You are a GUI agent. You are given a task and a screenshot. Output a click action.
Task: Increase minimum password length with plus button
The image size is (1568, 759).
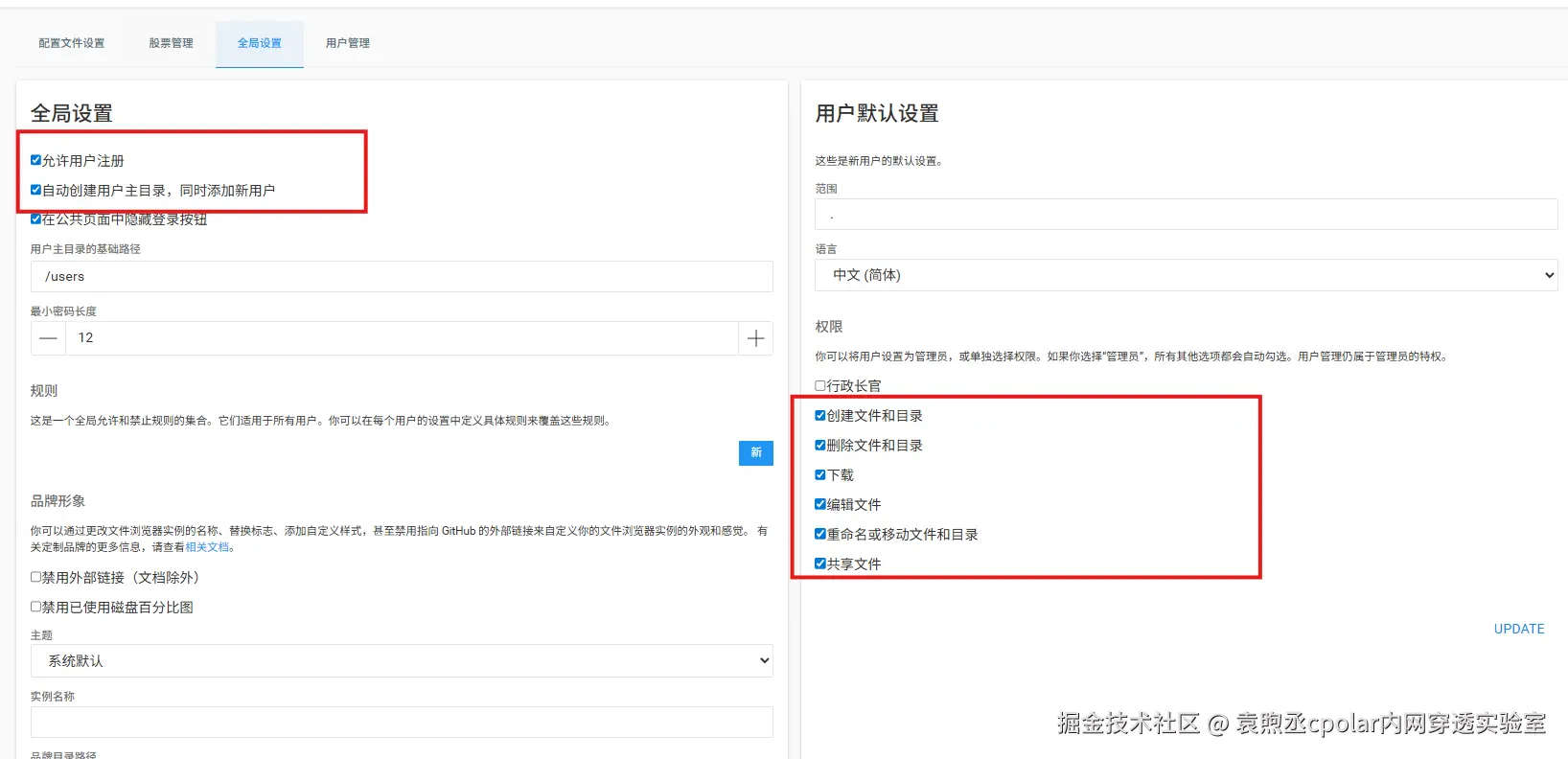[755, 338]
